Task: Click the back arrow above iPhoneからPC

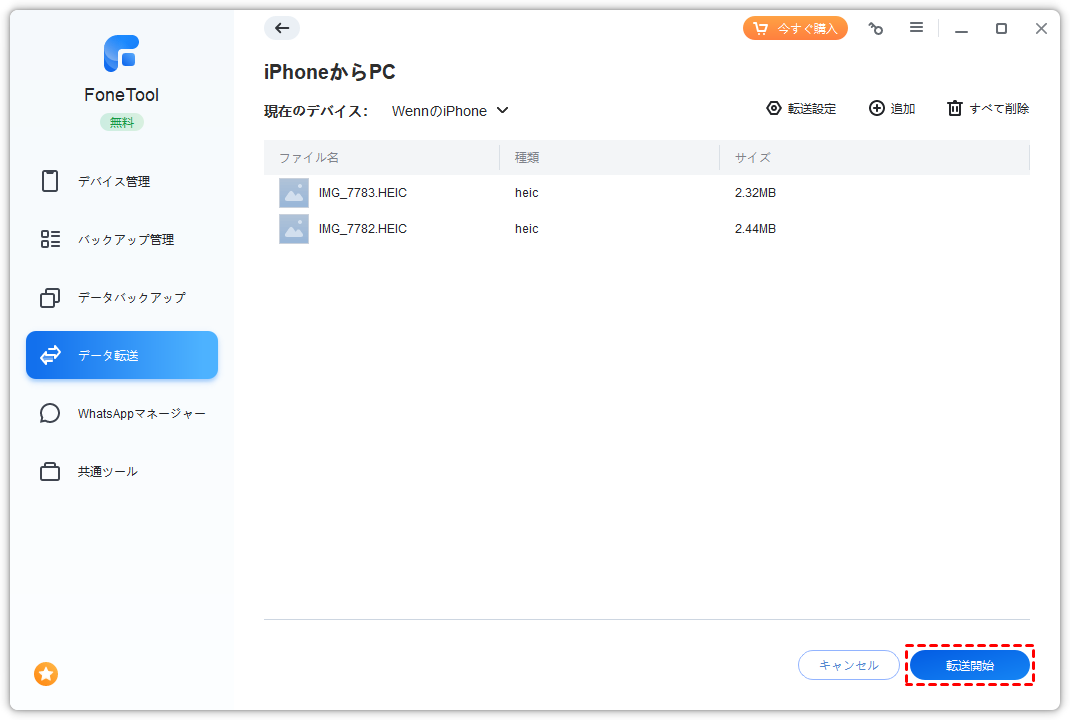Action: [x=282, y=28]
